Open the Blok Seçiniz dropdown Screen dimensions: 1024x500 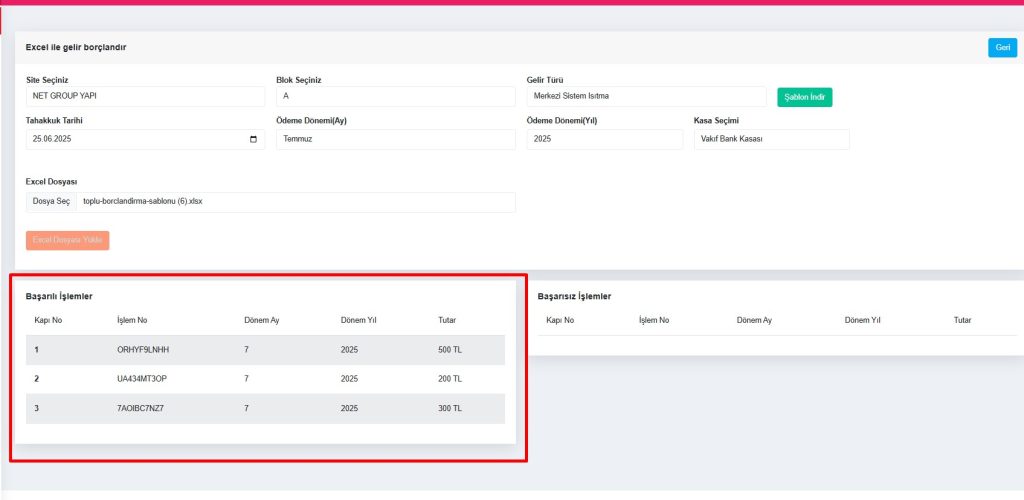pyautogui.click(x=395, y=96)
